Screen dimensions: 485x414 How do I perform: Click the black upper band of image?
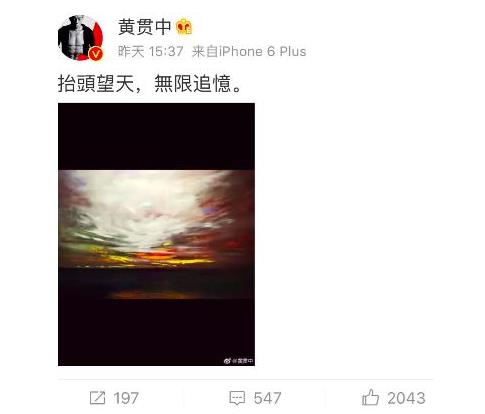pos(156,136)
